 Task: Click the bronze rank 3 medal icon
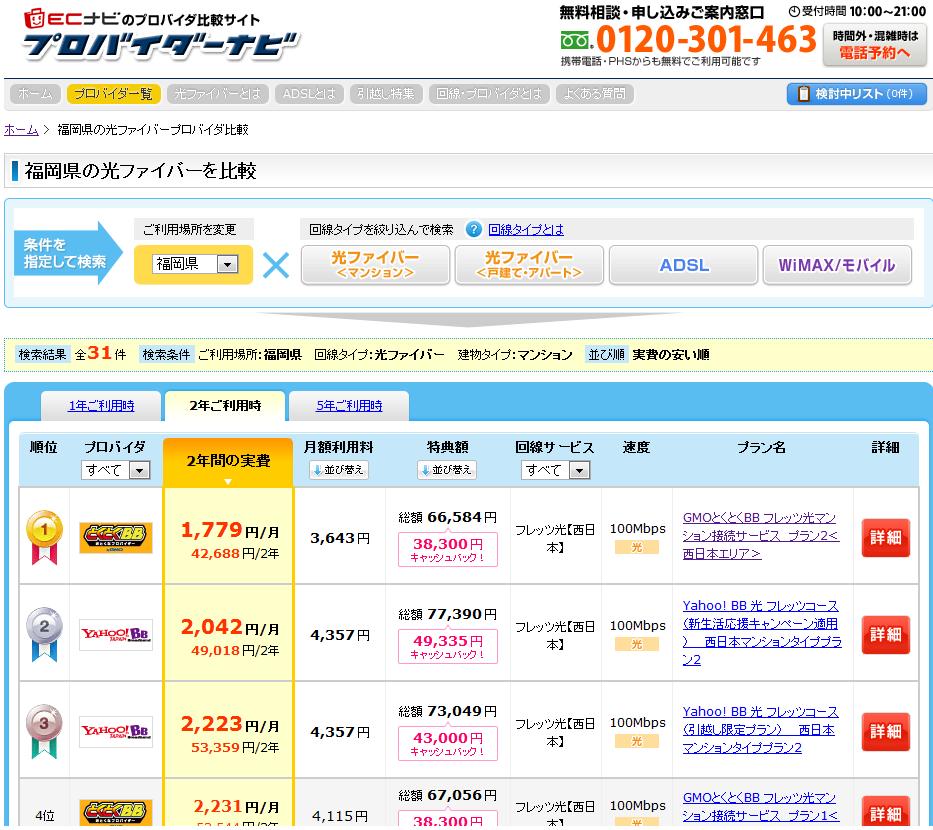pos(44,731)
